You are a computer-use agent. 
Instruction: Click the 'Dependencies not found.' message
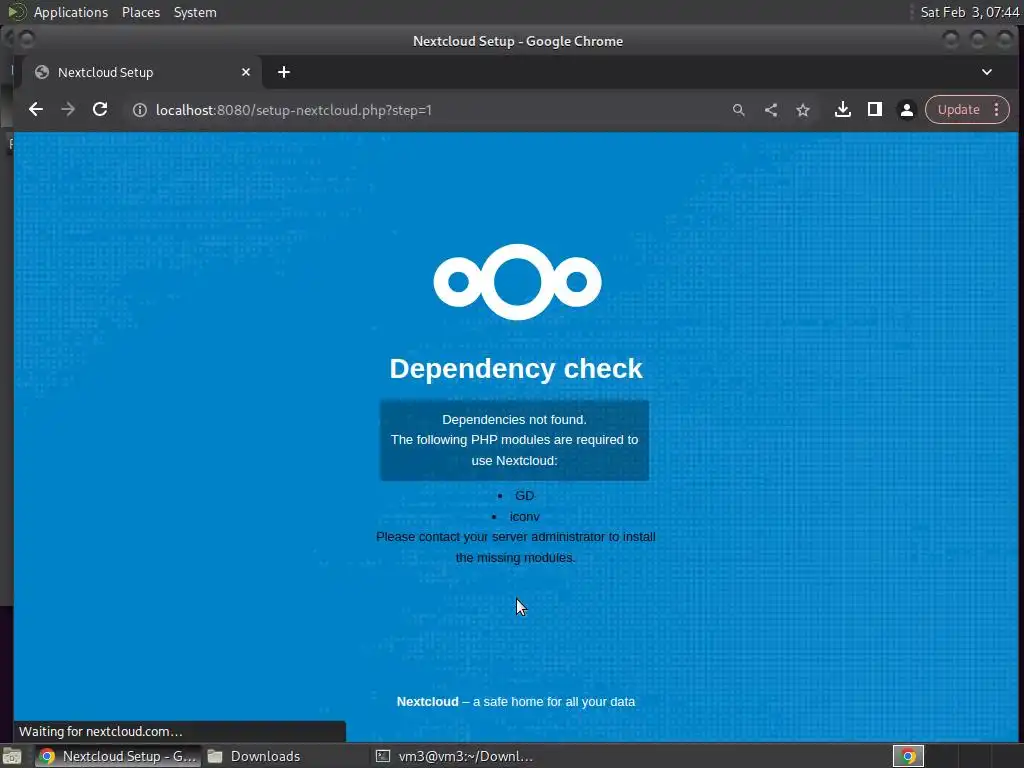(x=515, y=419)
